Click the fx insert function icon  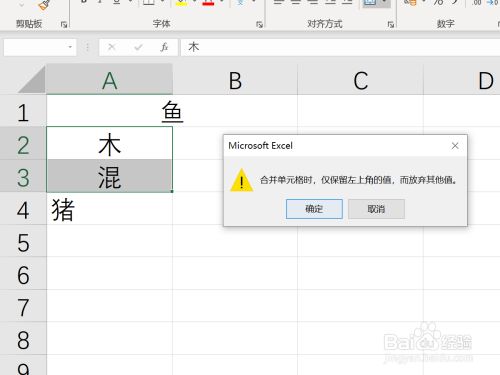coord(164,47)
